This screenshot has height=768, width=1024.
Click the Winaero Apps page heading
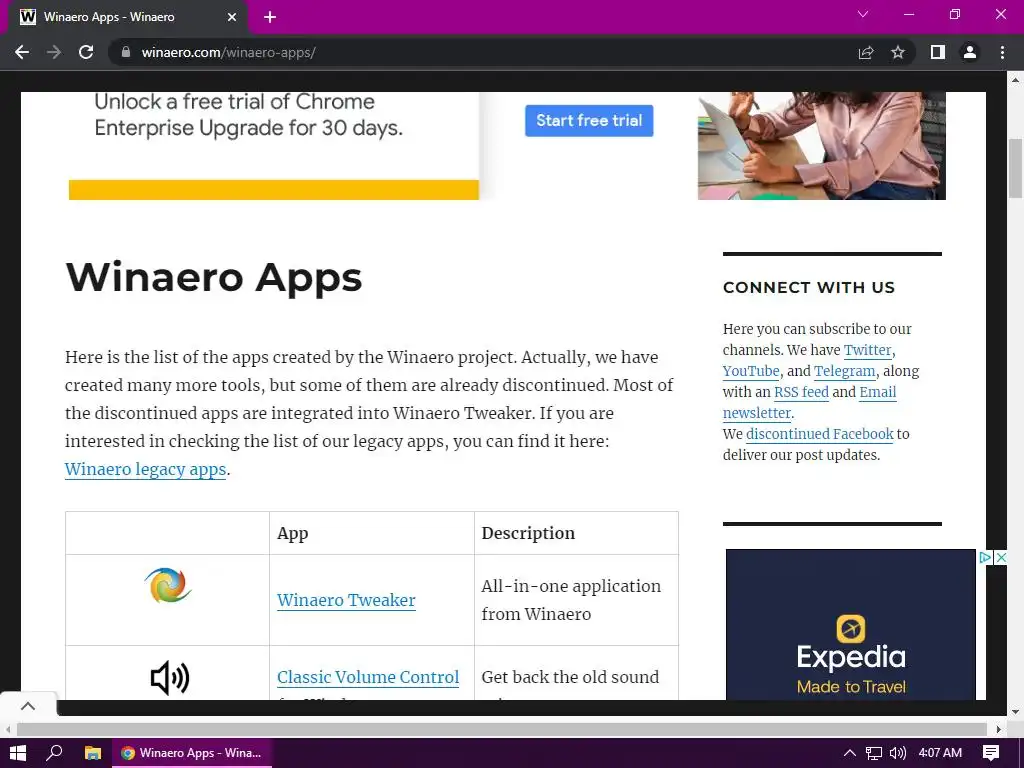click(214, 278)
